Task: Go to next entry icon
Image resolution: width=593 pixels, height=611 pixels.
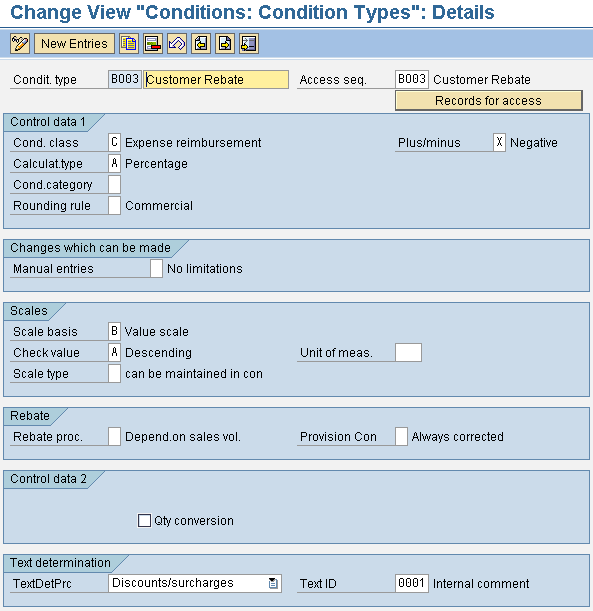Action: click(x=225, y=43)
